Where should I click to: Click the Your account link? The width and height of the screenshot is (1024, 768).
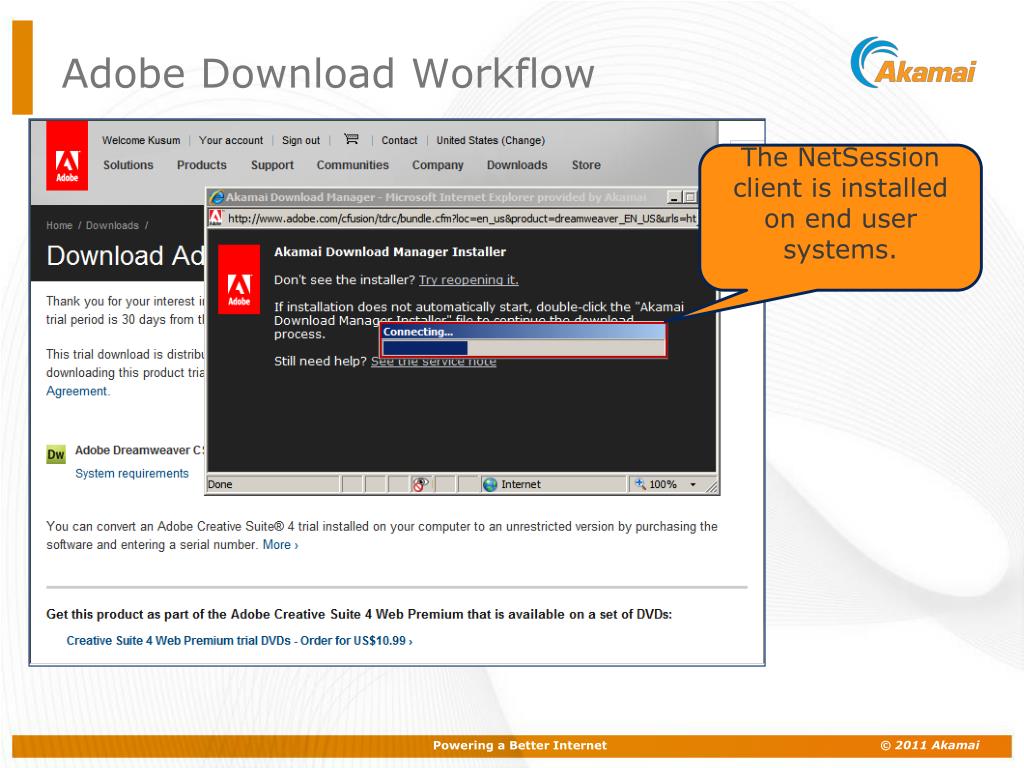click(x=231, y=140)
